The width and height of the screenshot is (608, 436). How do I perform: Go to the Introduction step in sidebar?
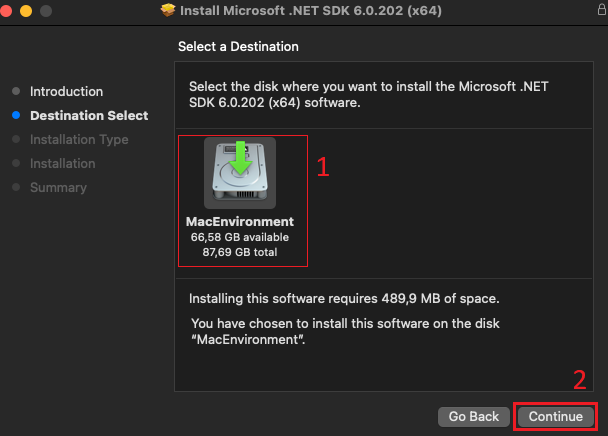66,91
